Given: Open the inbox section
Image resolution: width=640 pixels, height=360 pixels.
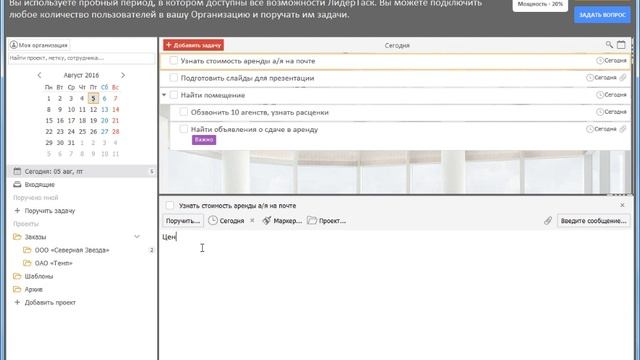Looking at the screenshot, I should 40,184.
